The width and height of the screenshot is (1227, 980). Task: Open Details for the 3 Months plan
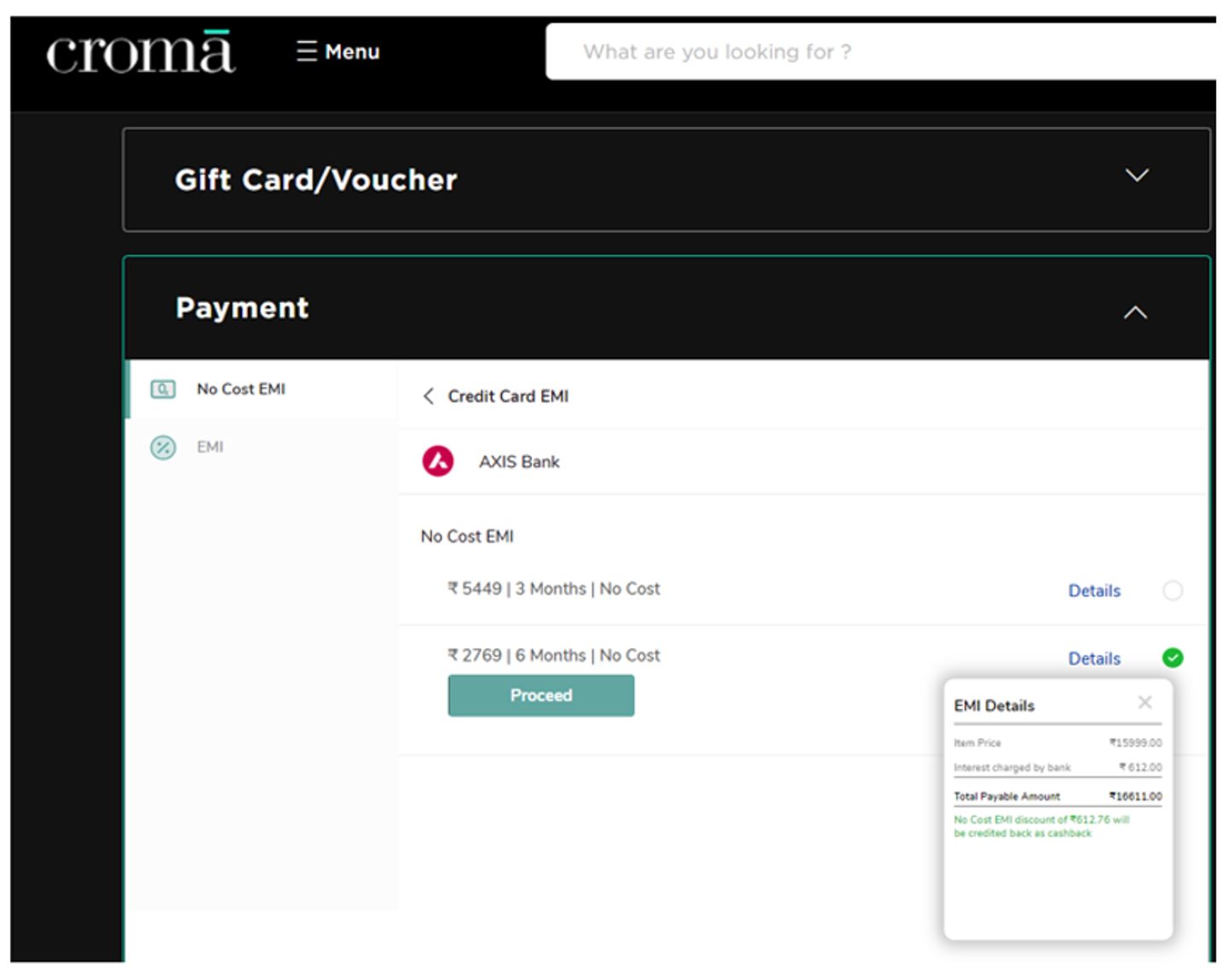click(1094, 591)
